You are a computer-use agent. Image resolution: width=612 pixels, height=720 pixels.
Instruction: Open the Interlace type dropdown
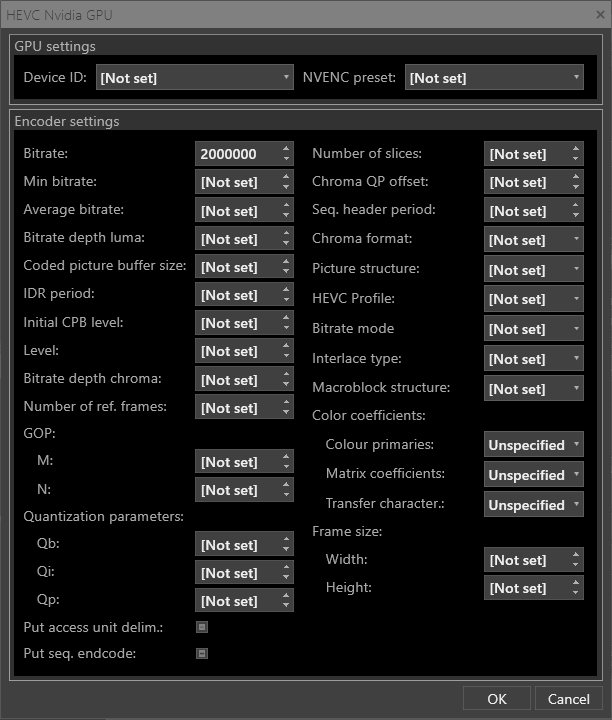click(533, 358)
